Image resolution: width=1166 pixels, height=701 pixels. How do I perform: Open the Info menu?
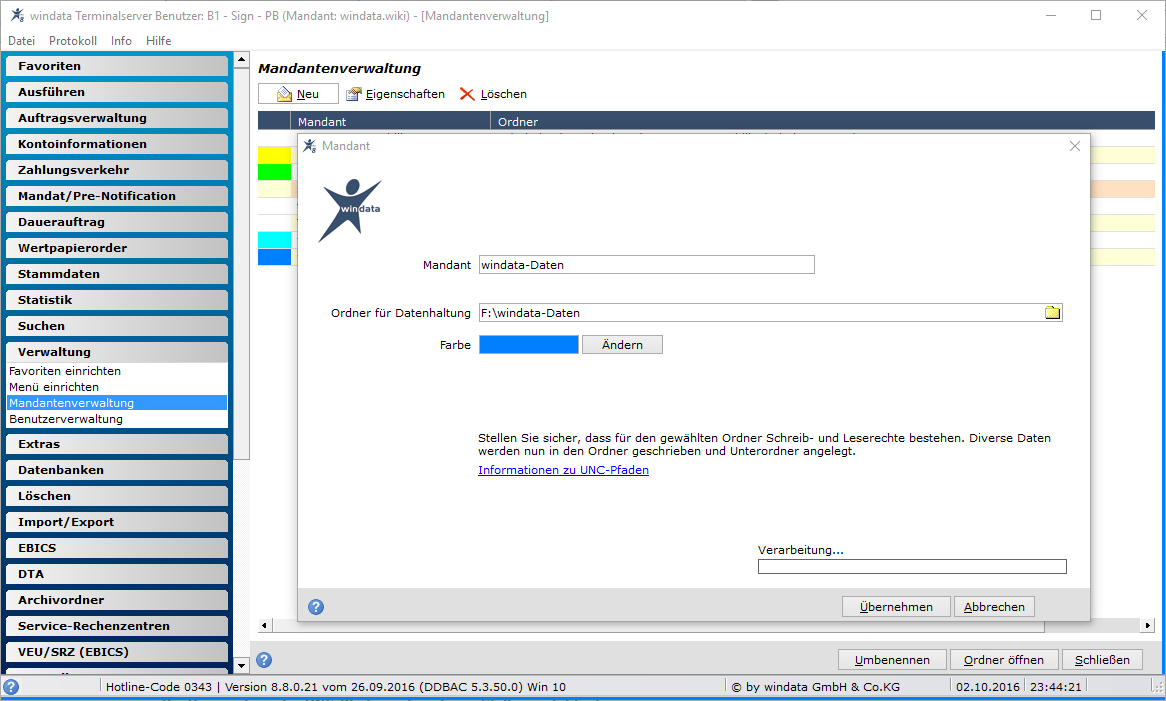point(121,41)
